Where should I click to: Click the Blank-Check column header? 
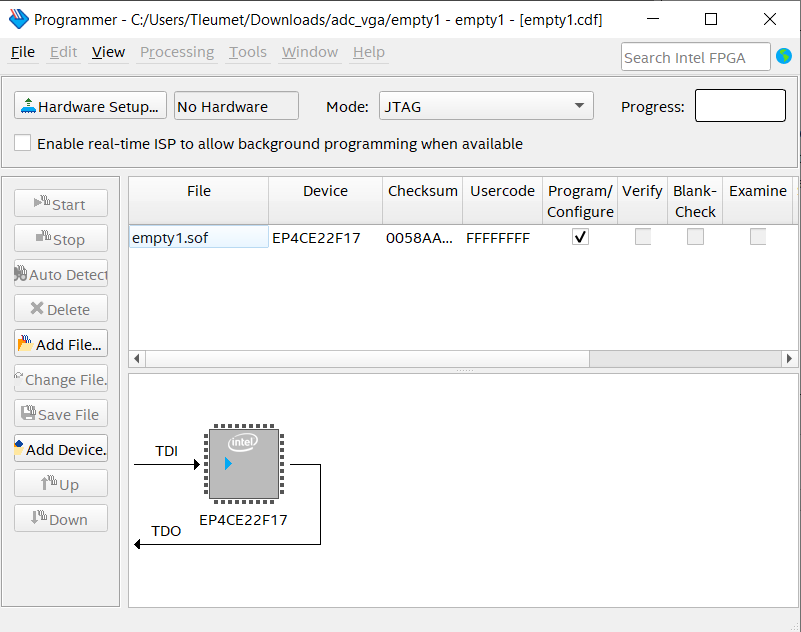(x=695, y=200)
